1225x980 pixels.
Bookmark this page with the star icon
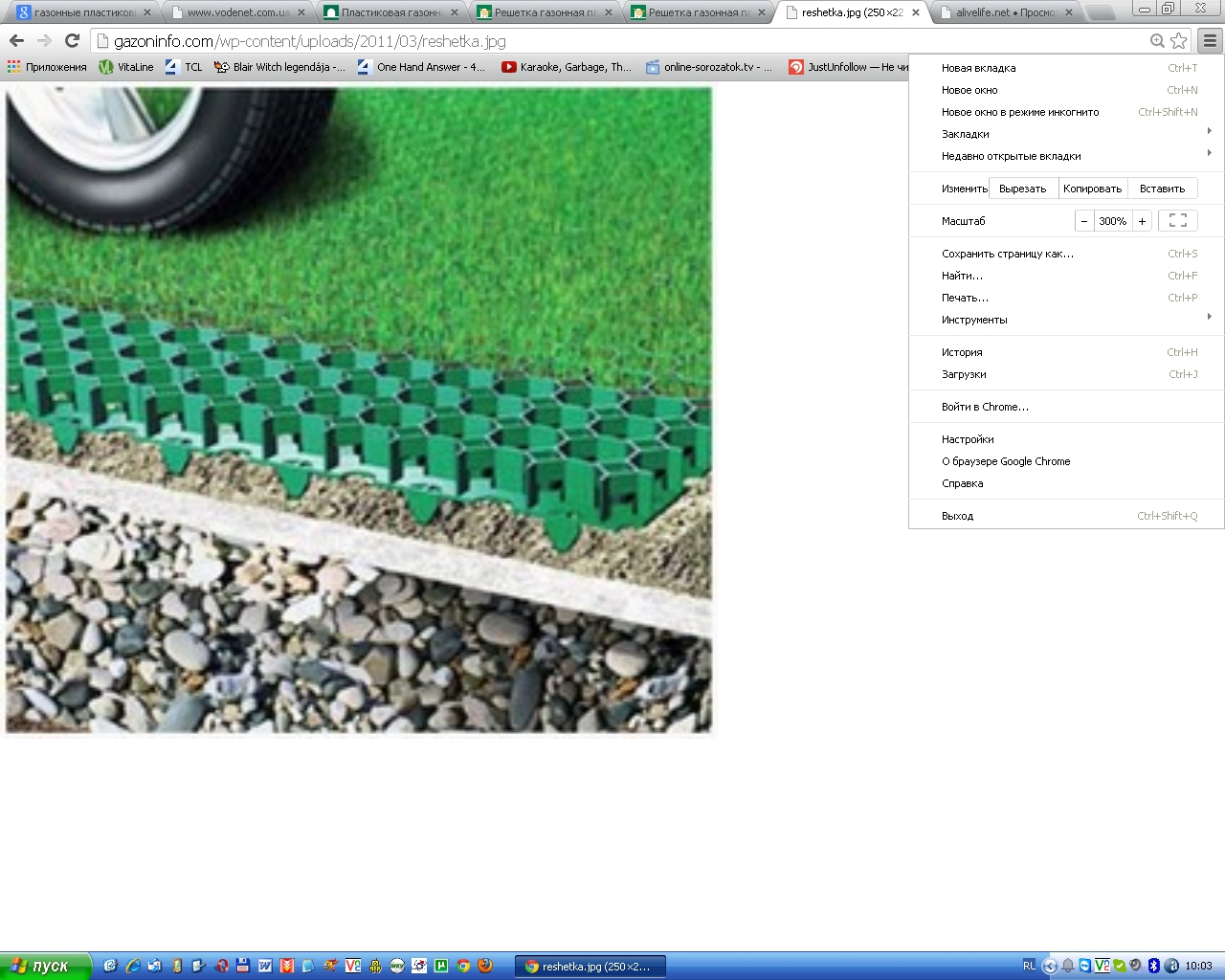click(1178, 41)
